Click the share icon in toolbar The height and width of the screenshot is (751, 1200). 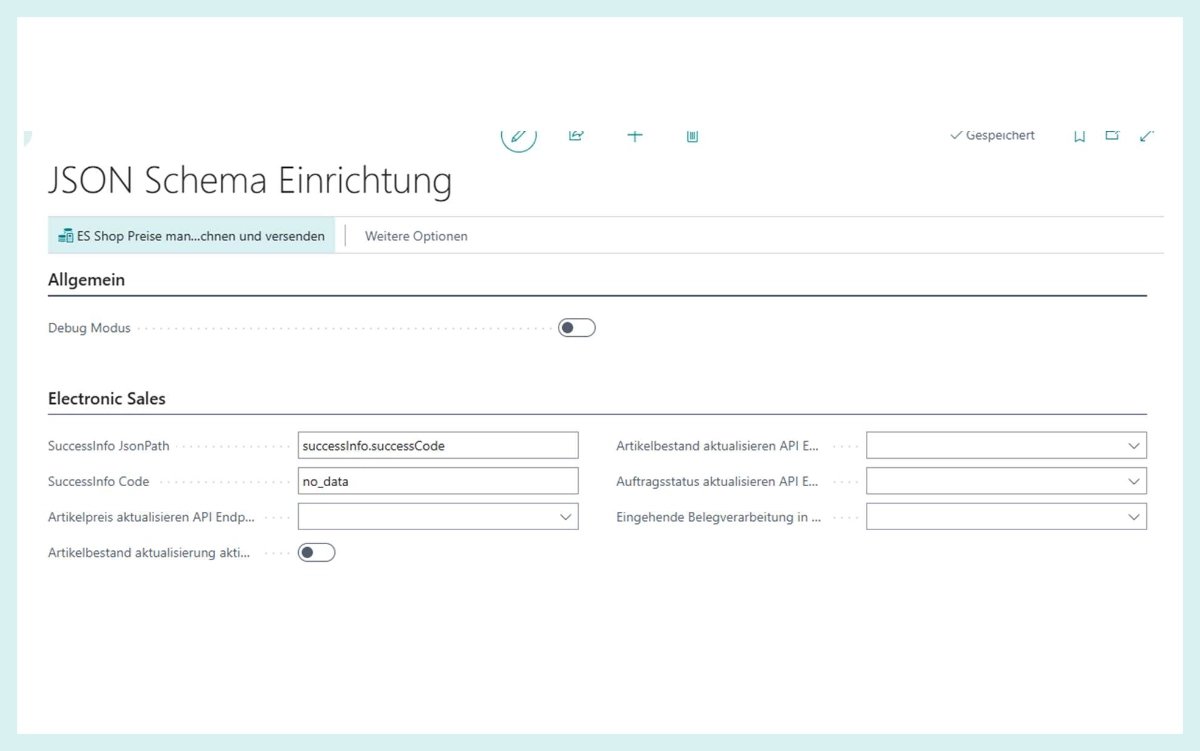point(576,136)
